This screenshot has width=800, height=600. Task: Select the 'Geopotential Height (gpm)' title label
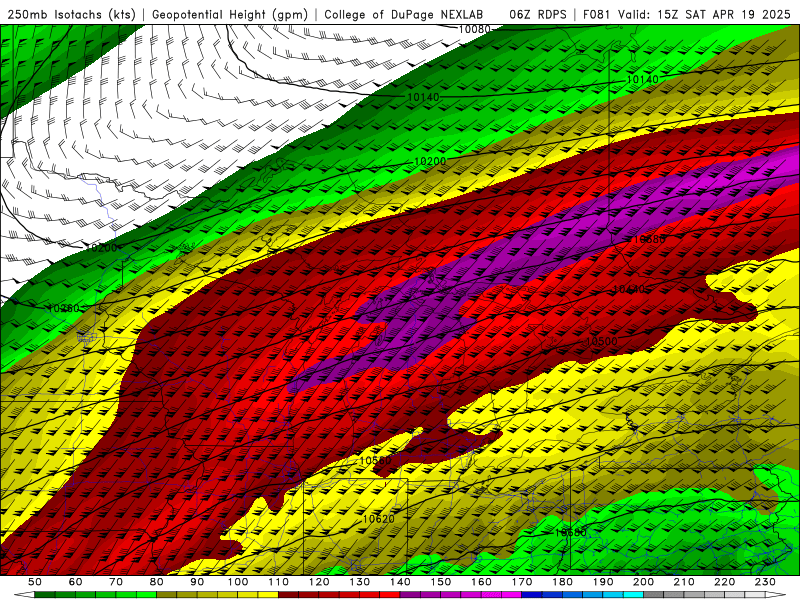point(230,14)
